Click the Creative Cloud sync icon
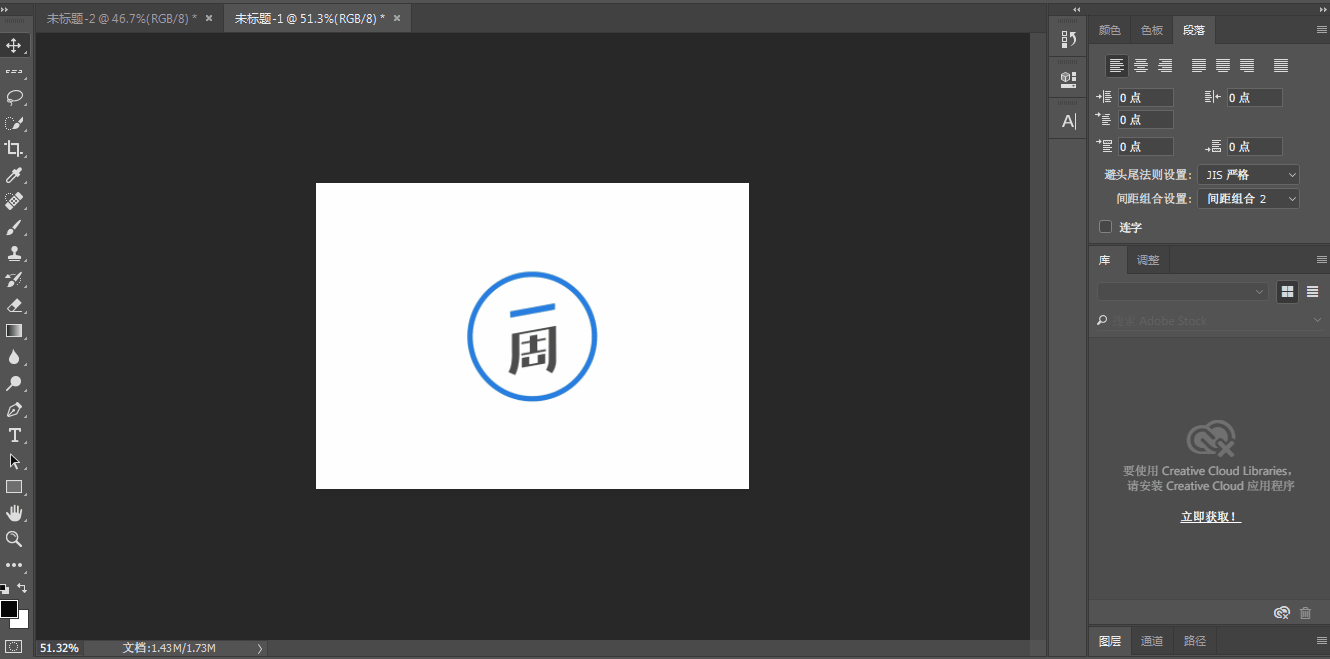This screenshot has width=1330, height=659. click(x=1282, y=613)
